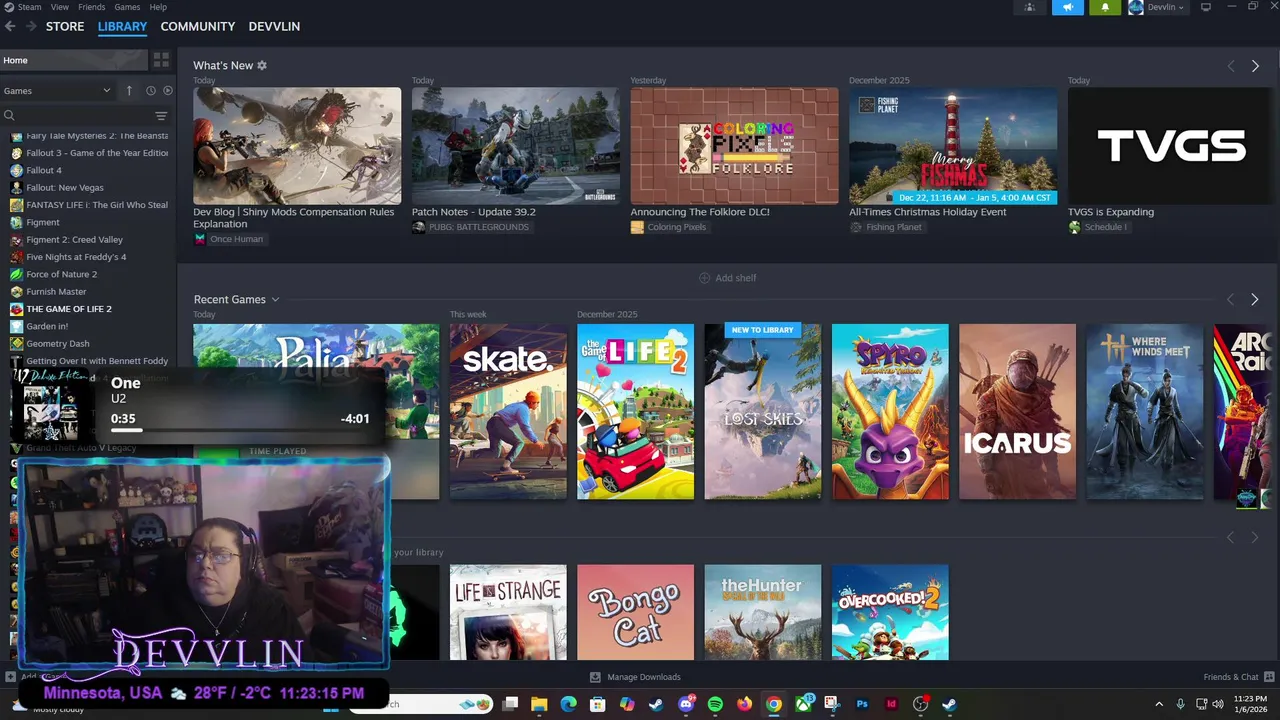Viewport: 1280px width, 720px height.
Task: Add a new shelf
Action: (x=727, y=278)
